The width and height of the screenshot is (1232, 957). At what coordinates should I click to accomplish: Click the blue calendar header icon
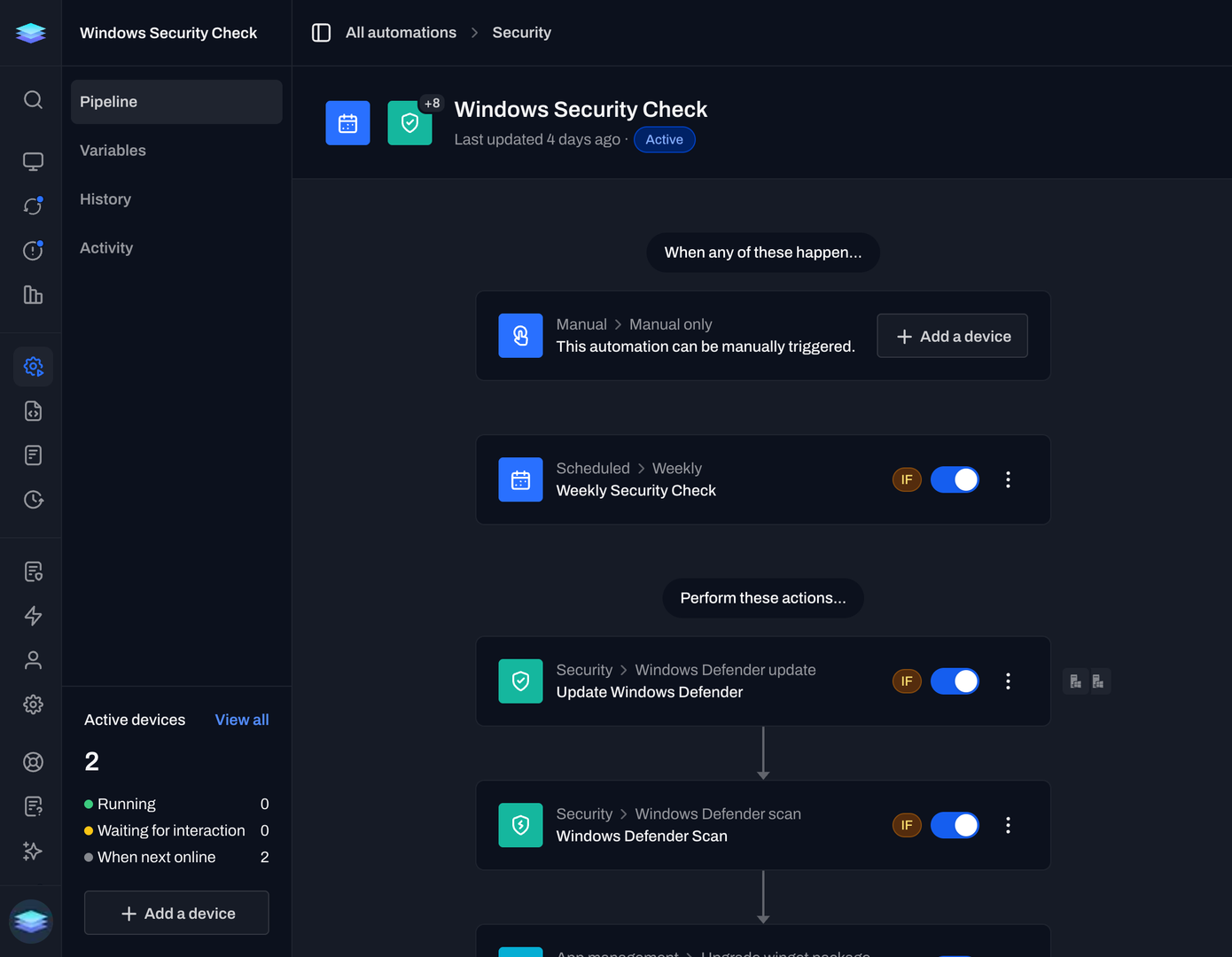[347, 123]
